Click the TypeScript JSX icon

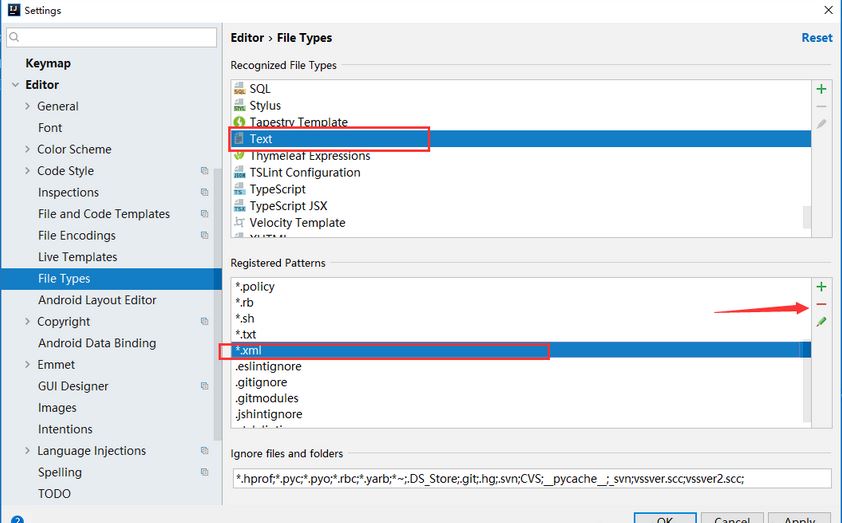(239, 206)
